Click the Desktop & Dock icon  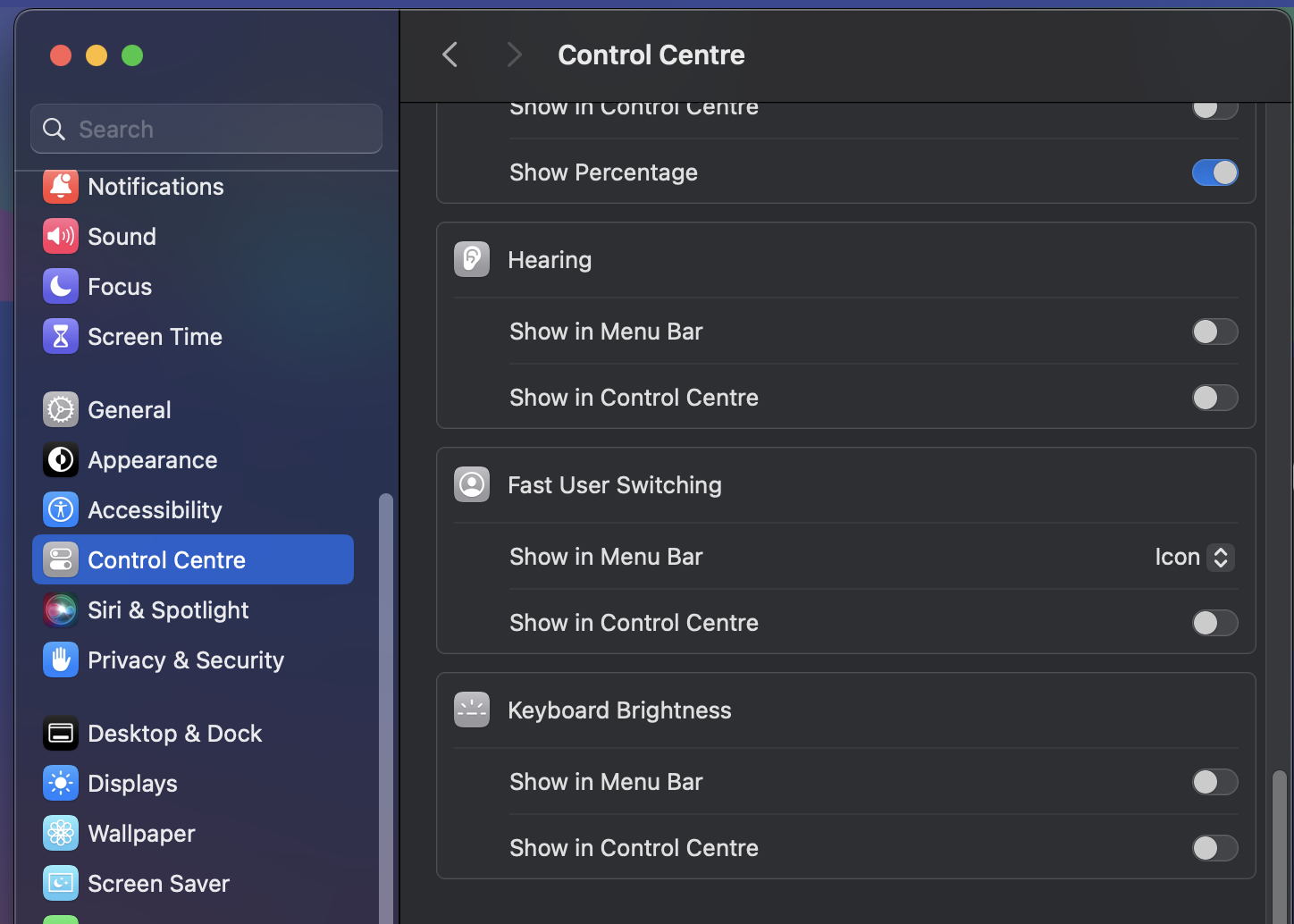[61, 734]
